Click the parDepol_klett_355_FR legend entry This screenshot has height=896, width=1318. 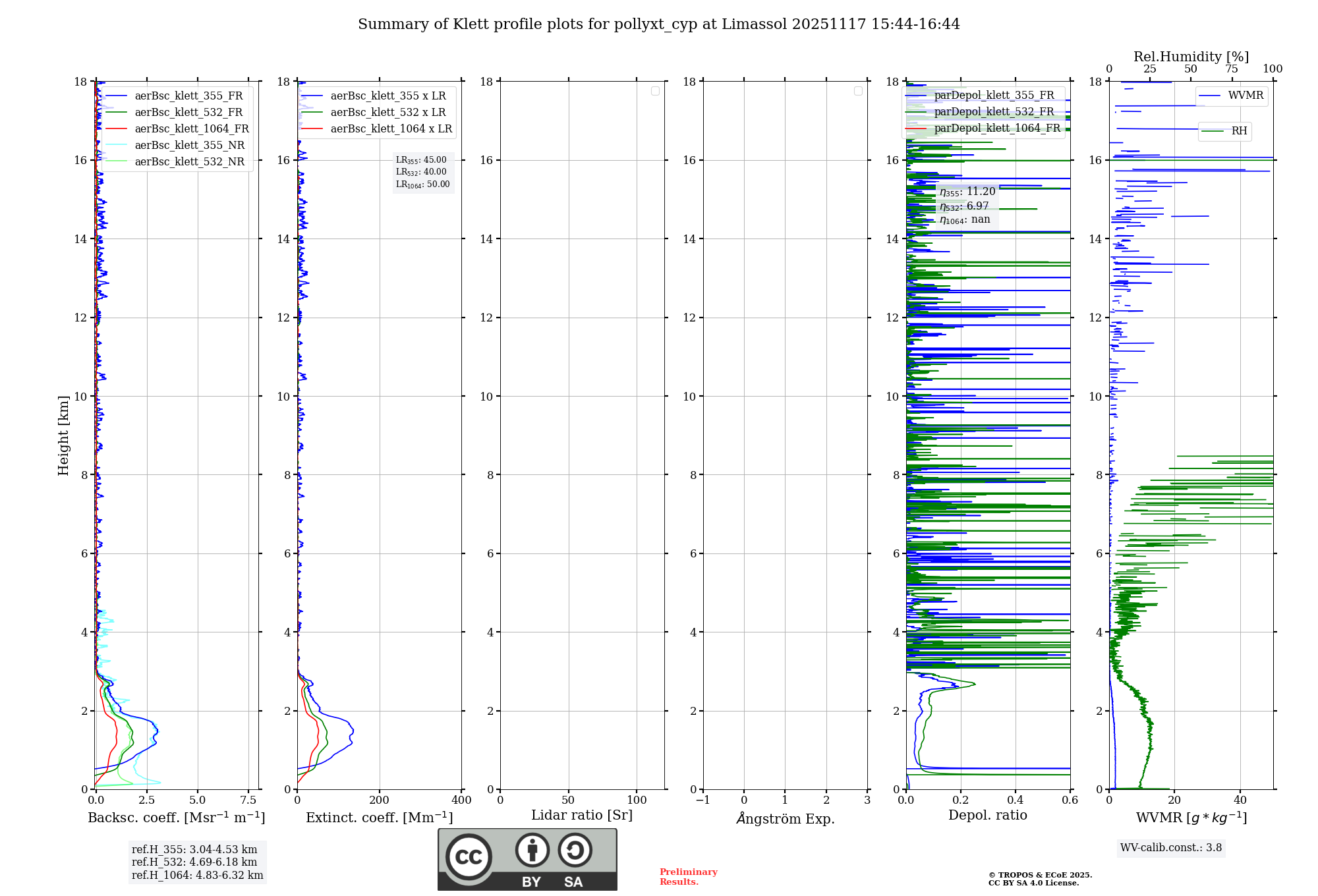[994, 96]
